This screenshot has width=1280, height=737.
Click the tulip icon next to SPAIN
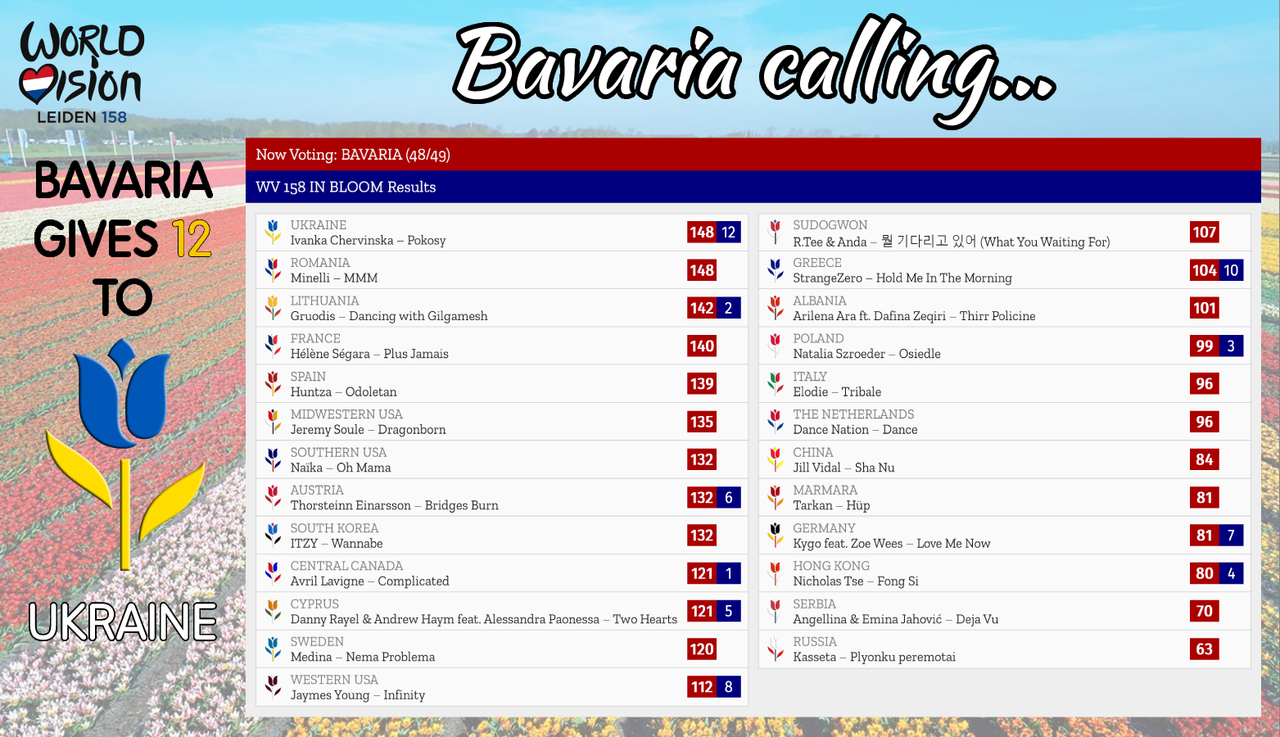[272, 384]
